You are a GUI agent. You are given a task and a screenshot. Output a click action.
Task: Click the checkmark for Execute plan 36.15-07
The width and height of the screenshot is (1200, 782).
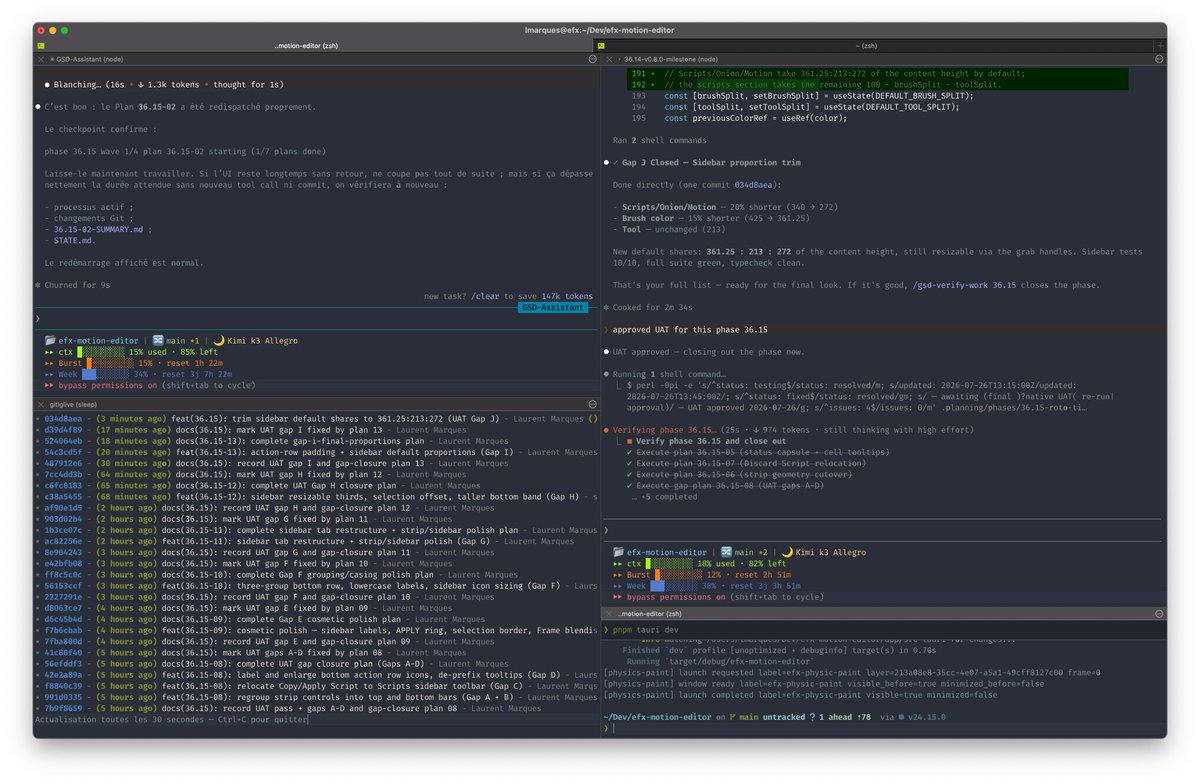click(628, 463)
